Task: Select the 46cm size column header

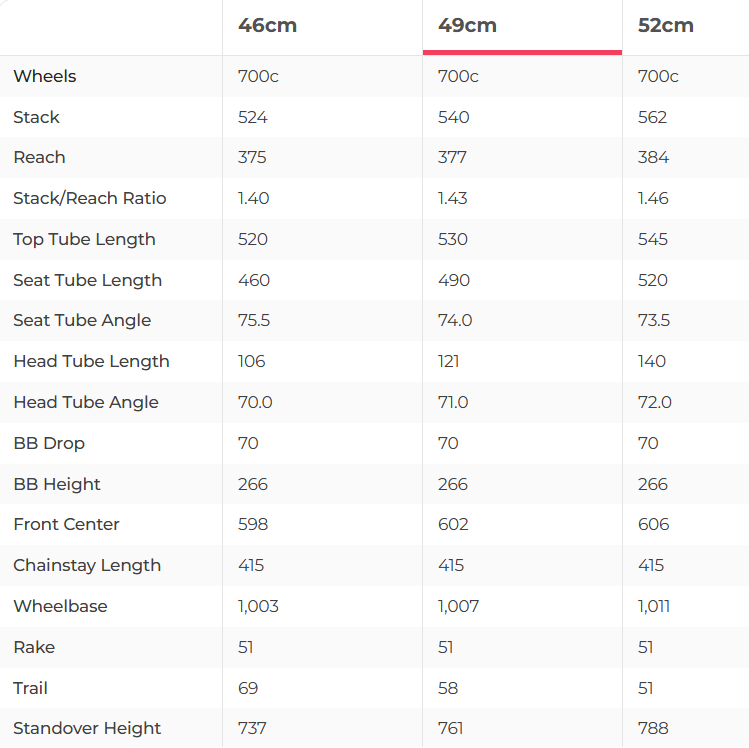Action: pos(268,26)
